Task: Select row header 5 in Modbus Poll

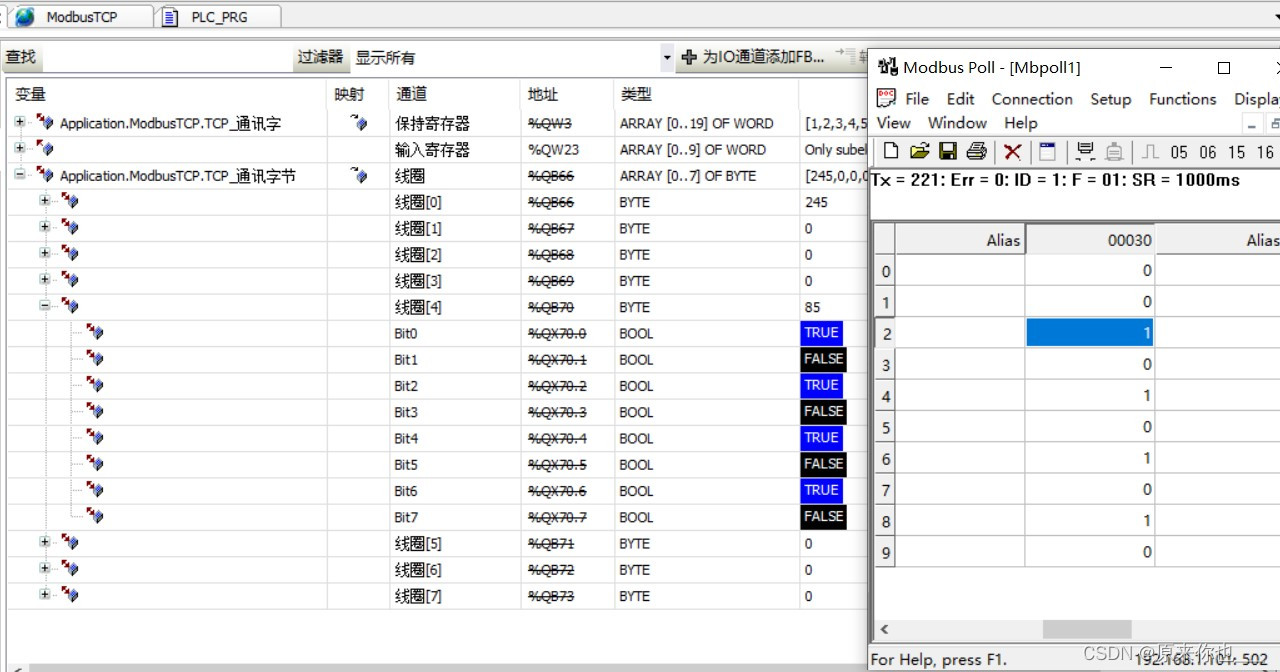Action: [885, 427]
